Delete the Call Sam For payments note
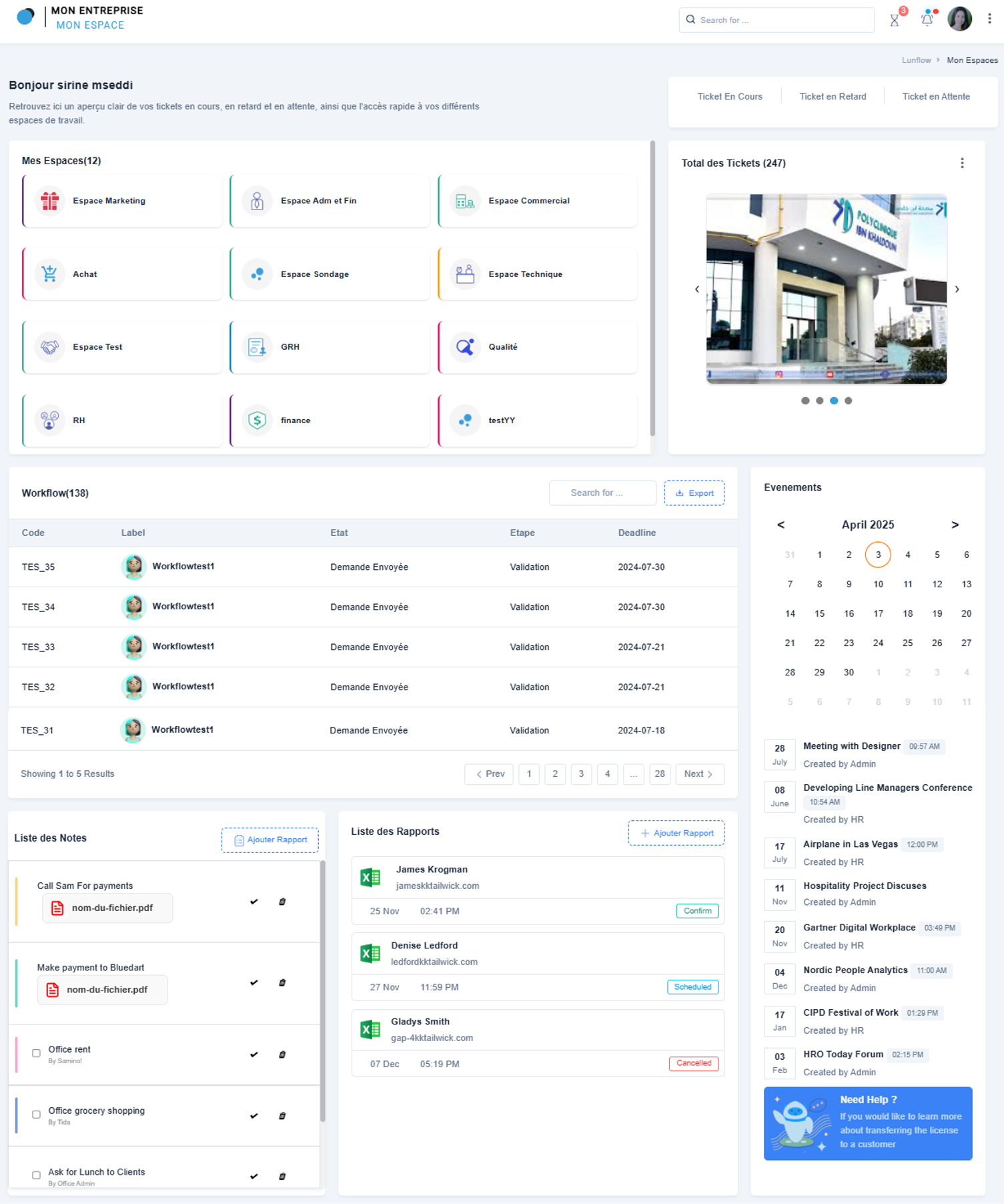 [282, 902]
